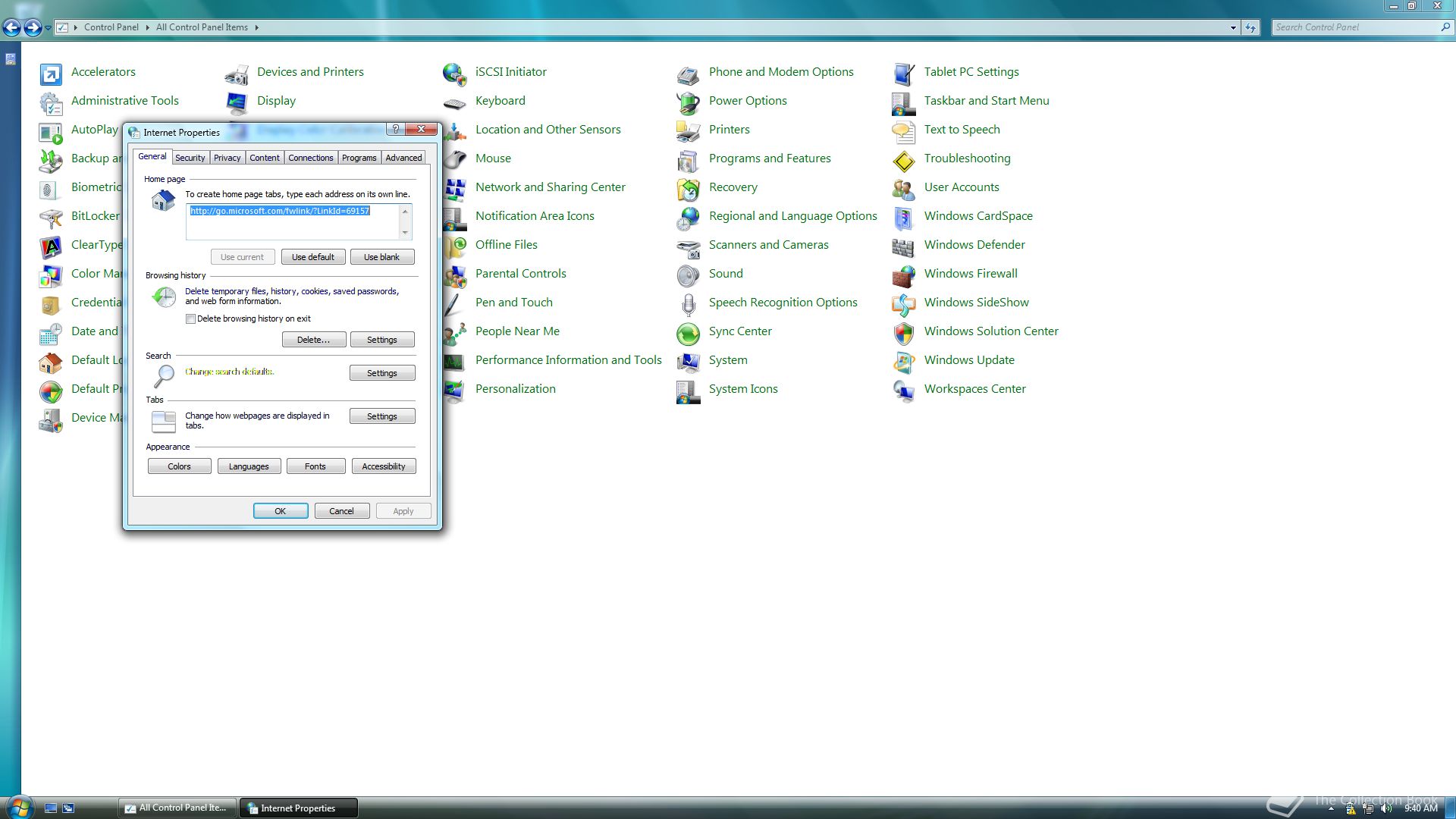Click the Languages button
The width and height of the screenshot is (1456, 819).
pyautogui.click(x=249, y=466)
